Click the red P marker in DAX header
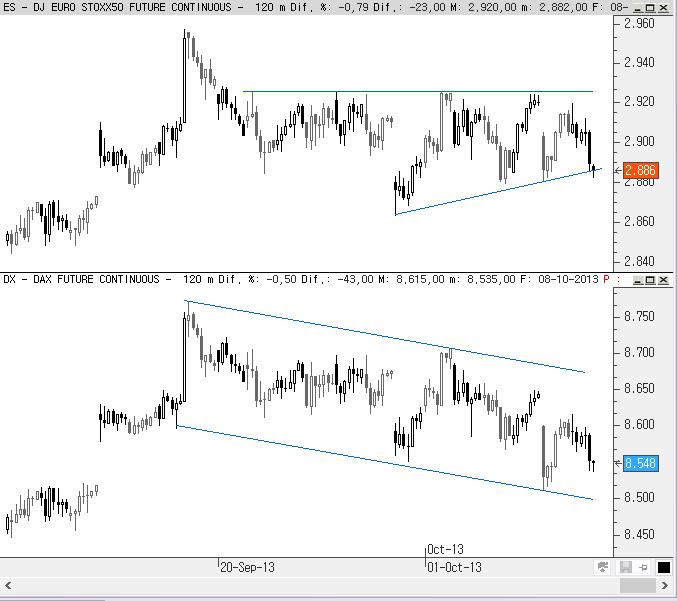Image resolution: width=677 pixels, height=601 pixels. click(x=606, y=279)
